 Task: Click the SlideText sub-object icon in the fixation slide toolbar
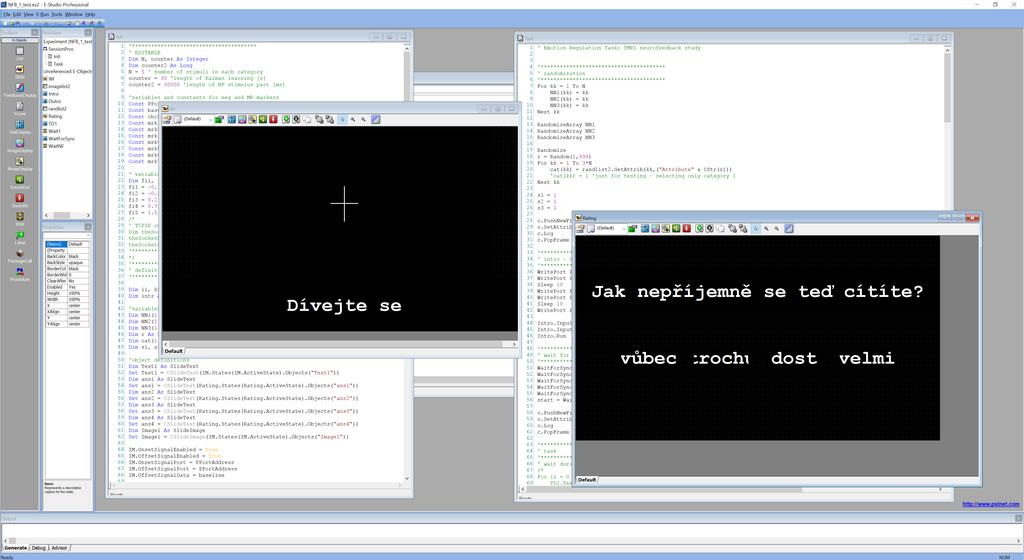point(231,119)
